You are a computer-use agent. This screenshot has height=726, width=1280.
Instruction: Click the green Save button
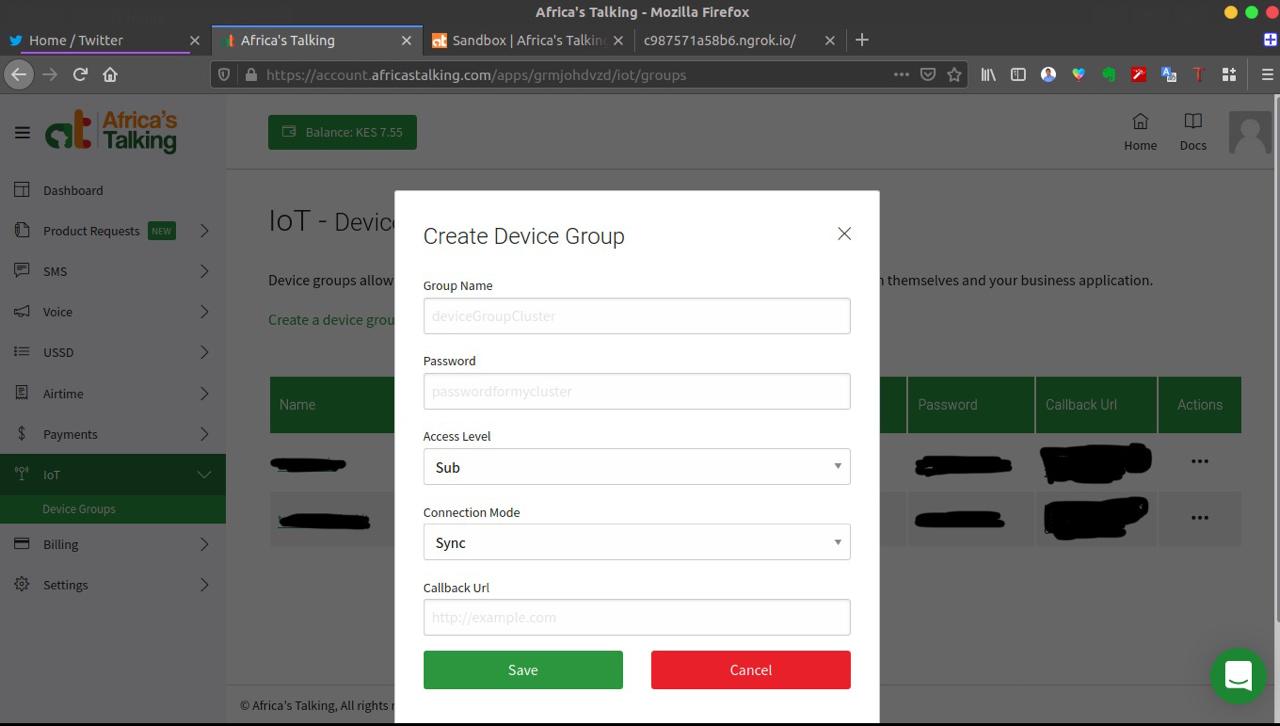pyautogui.click(x=523, y=670)
